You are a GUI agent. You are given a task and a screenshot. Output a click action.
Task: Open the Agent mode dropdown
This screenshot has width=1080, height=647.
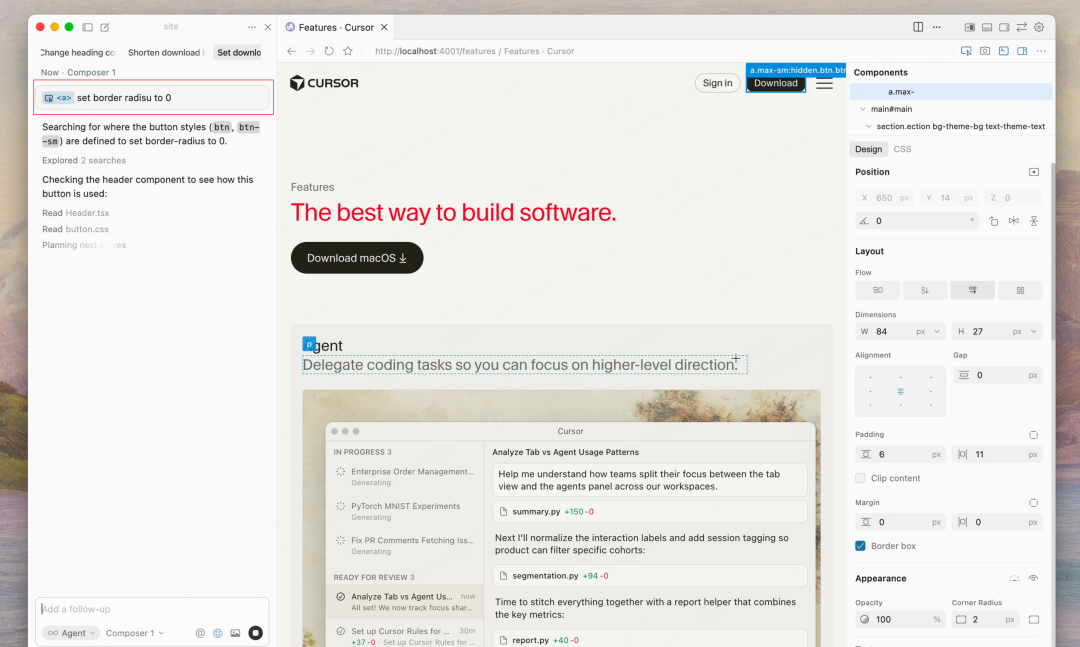pos(72,633)
